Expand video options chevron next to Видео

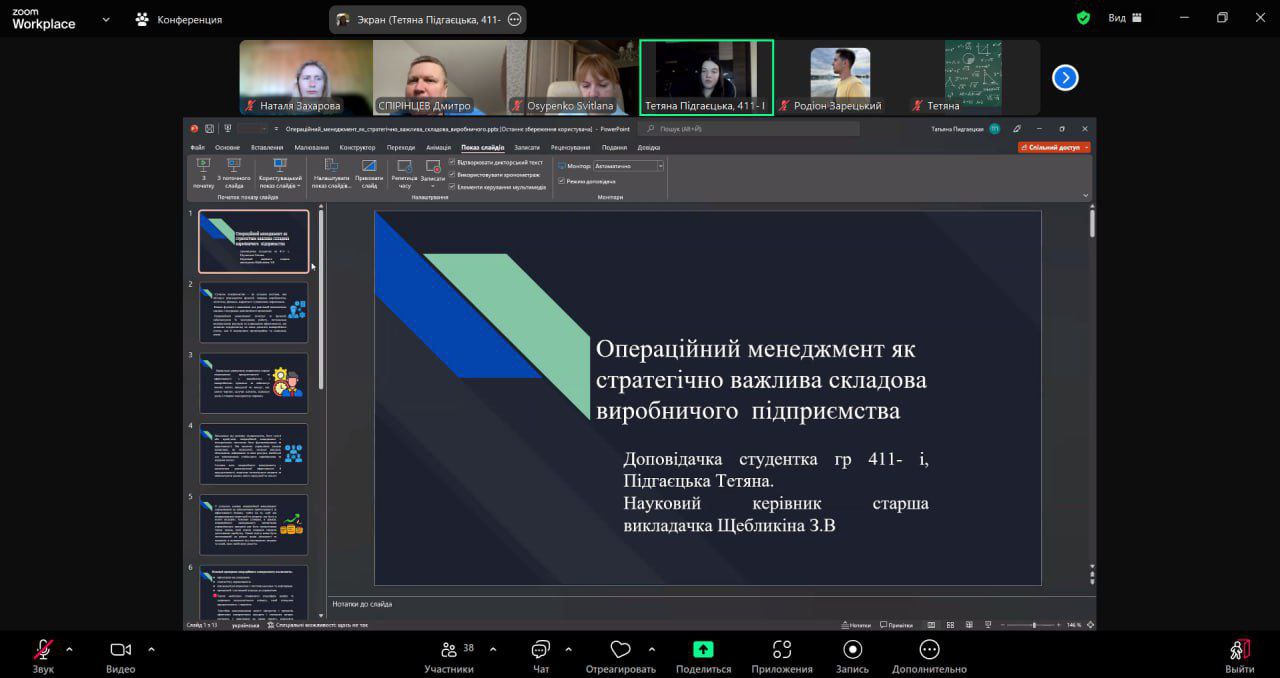coord(151,649)
